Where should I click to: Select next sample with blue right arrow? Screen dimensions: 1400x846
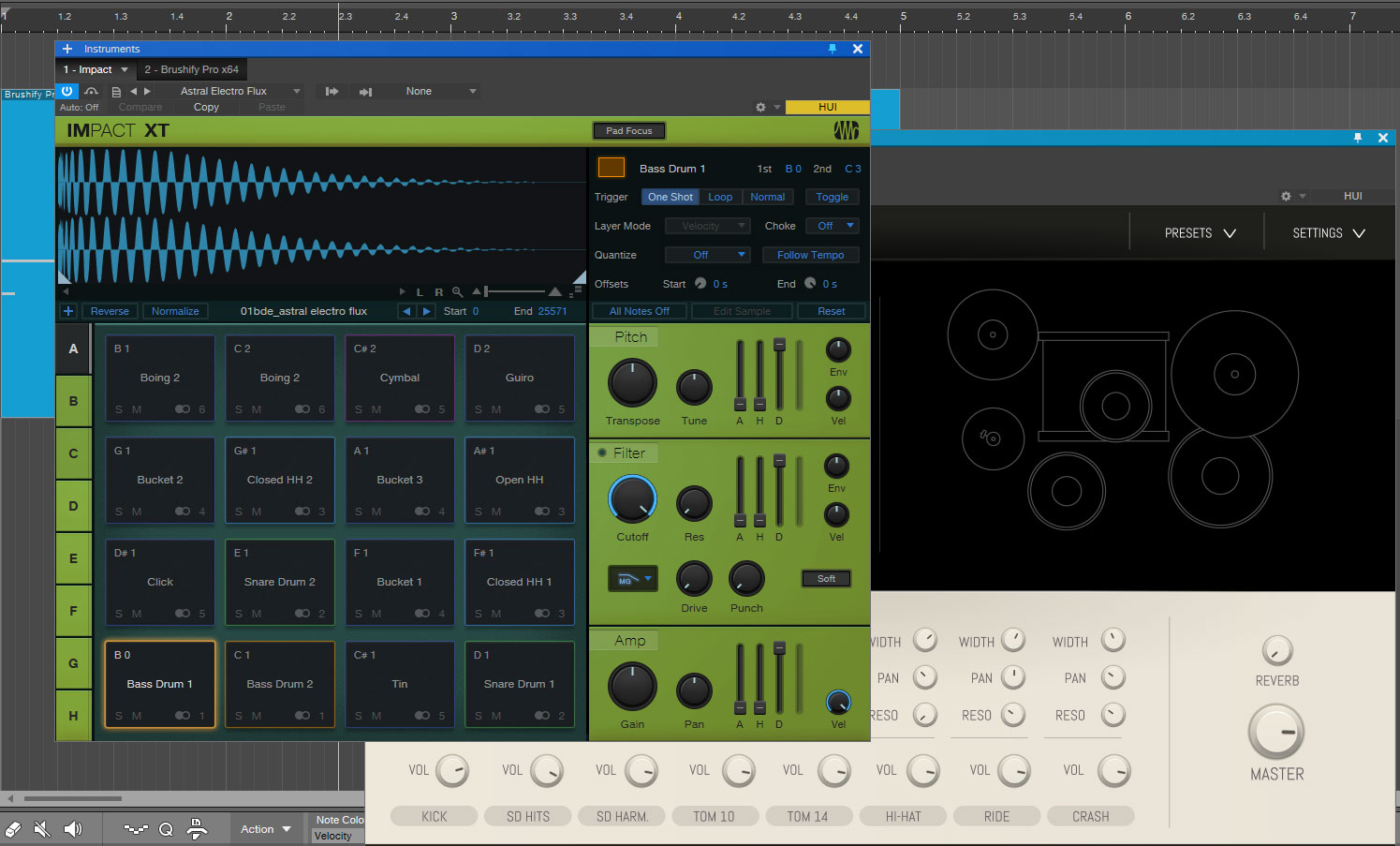[x=426, y=311]
